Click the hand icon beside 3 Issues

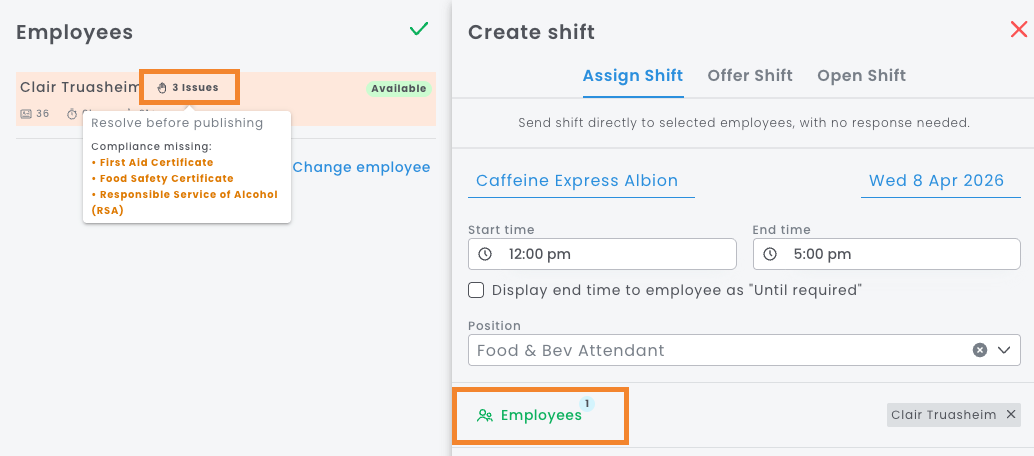pos(162,88)
